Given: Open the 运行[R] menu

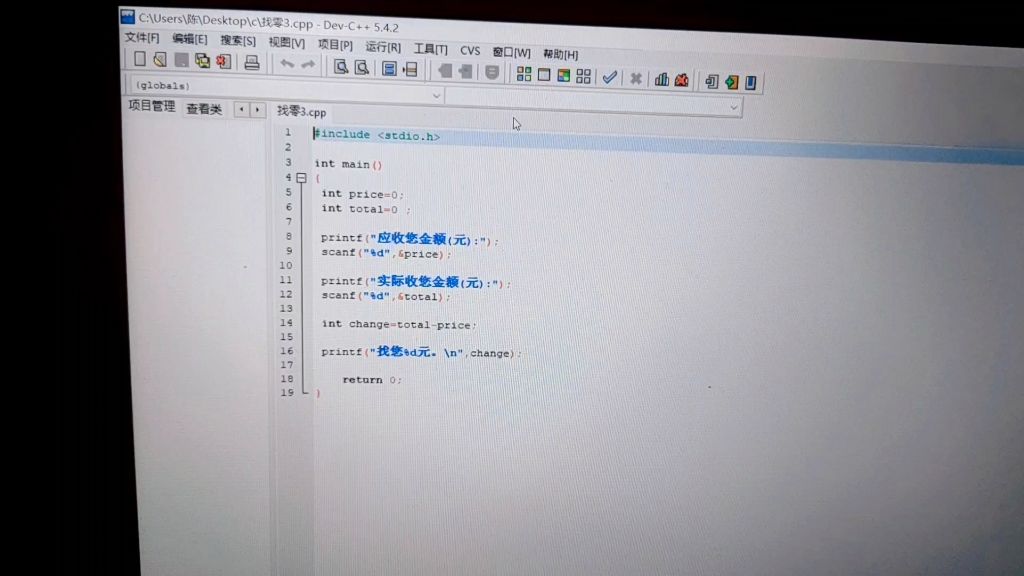Looking at the screenshot, I should 383,46.
